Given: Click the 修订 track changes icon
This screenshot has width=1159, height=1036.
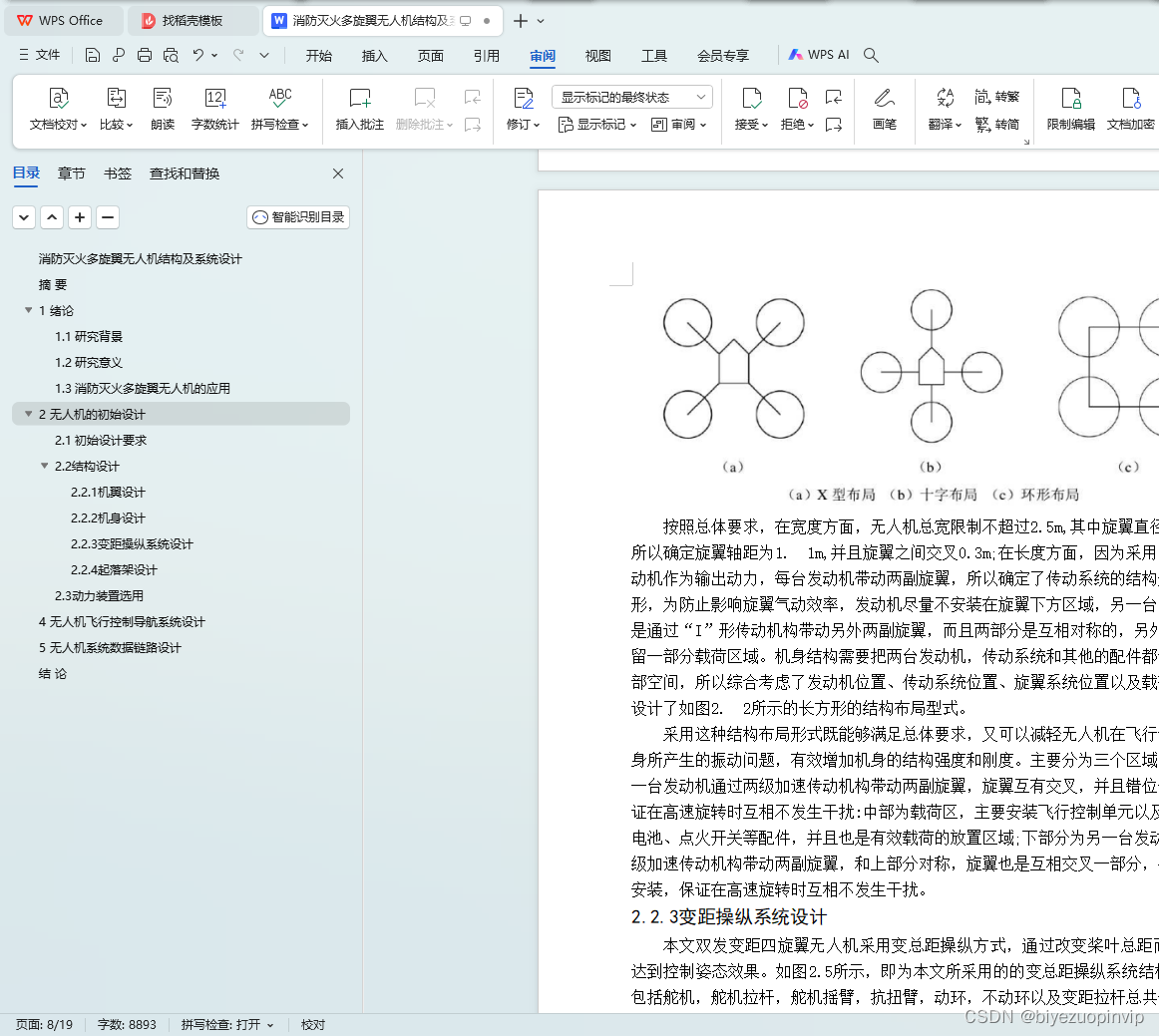Looking at the screenshot, I should click(524, 98).
